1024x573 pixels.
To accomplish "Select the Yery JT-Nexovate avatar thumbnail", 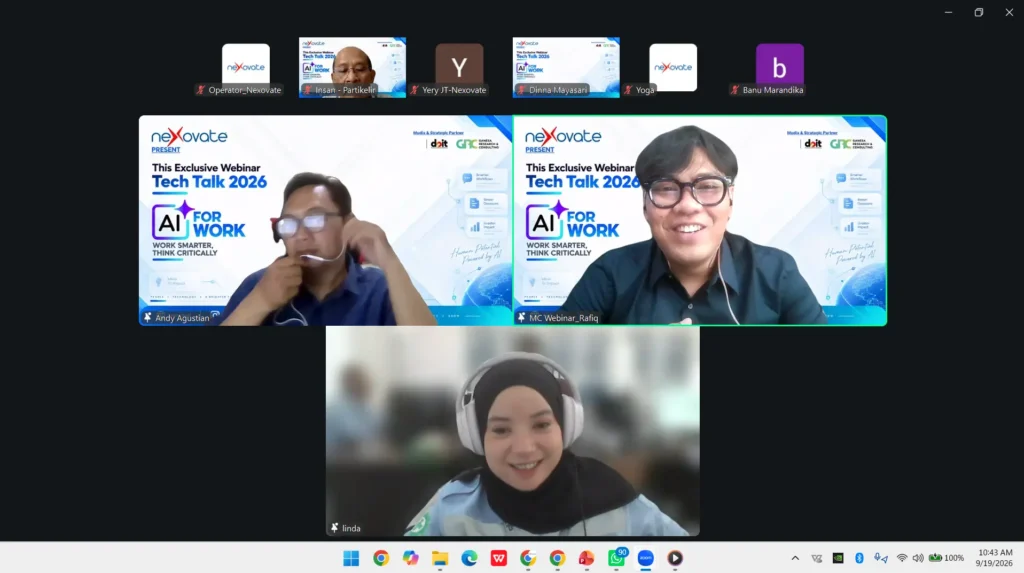I will point(459,67).
